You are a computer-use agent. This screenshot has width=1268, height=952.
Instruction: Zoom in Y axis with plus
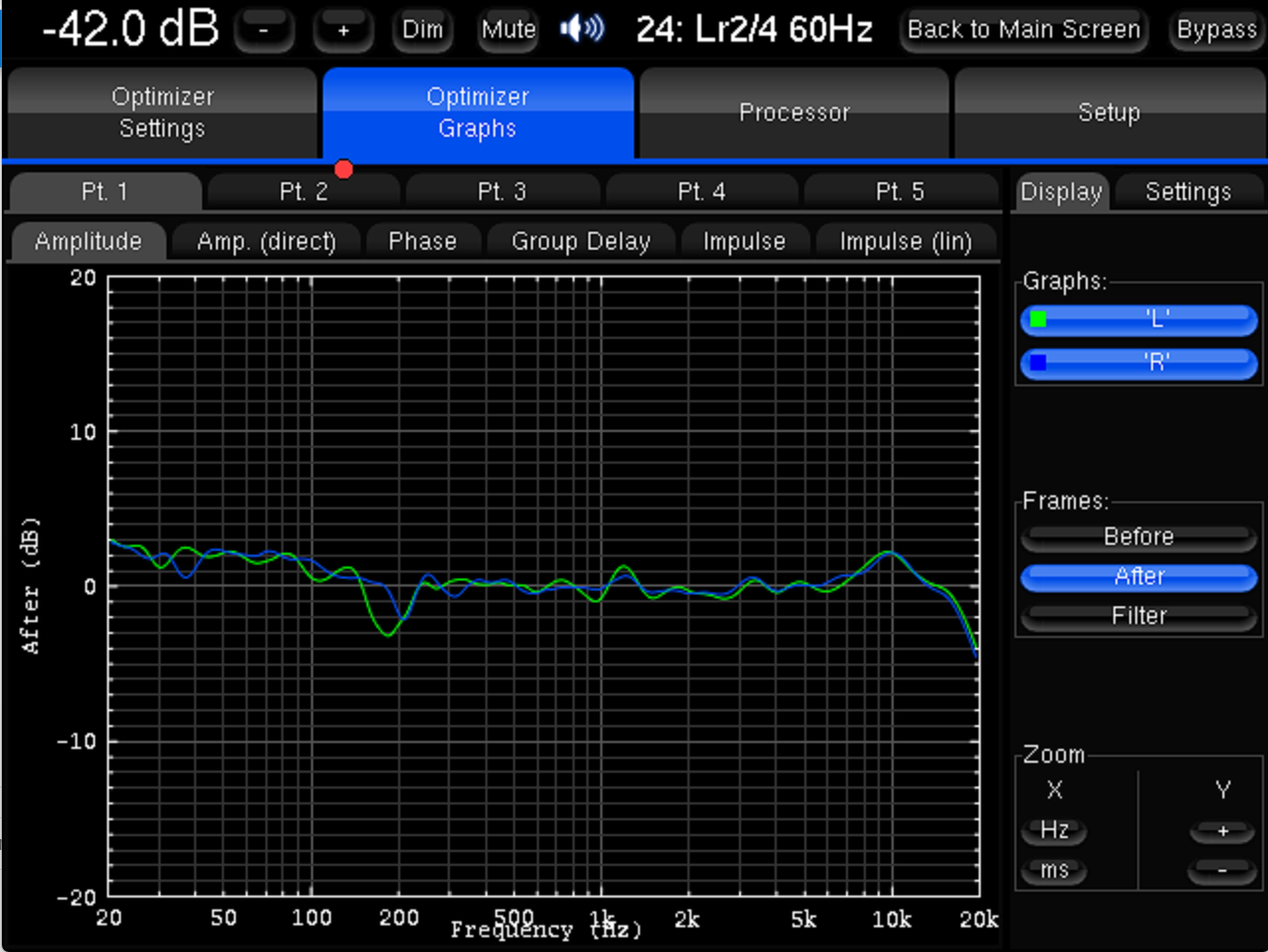pos(1222,830)
